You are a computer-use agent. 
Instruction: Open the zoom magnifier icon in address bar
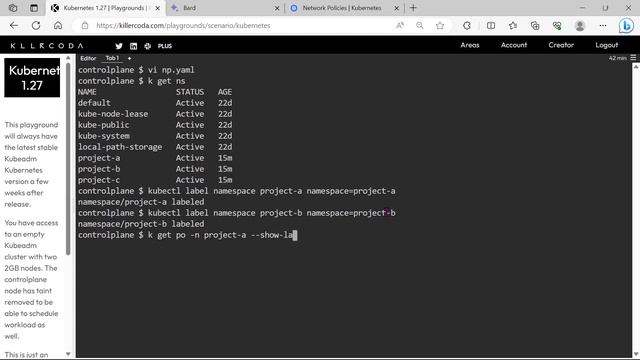click(420, 25)
